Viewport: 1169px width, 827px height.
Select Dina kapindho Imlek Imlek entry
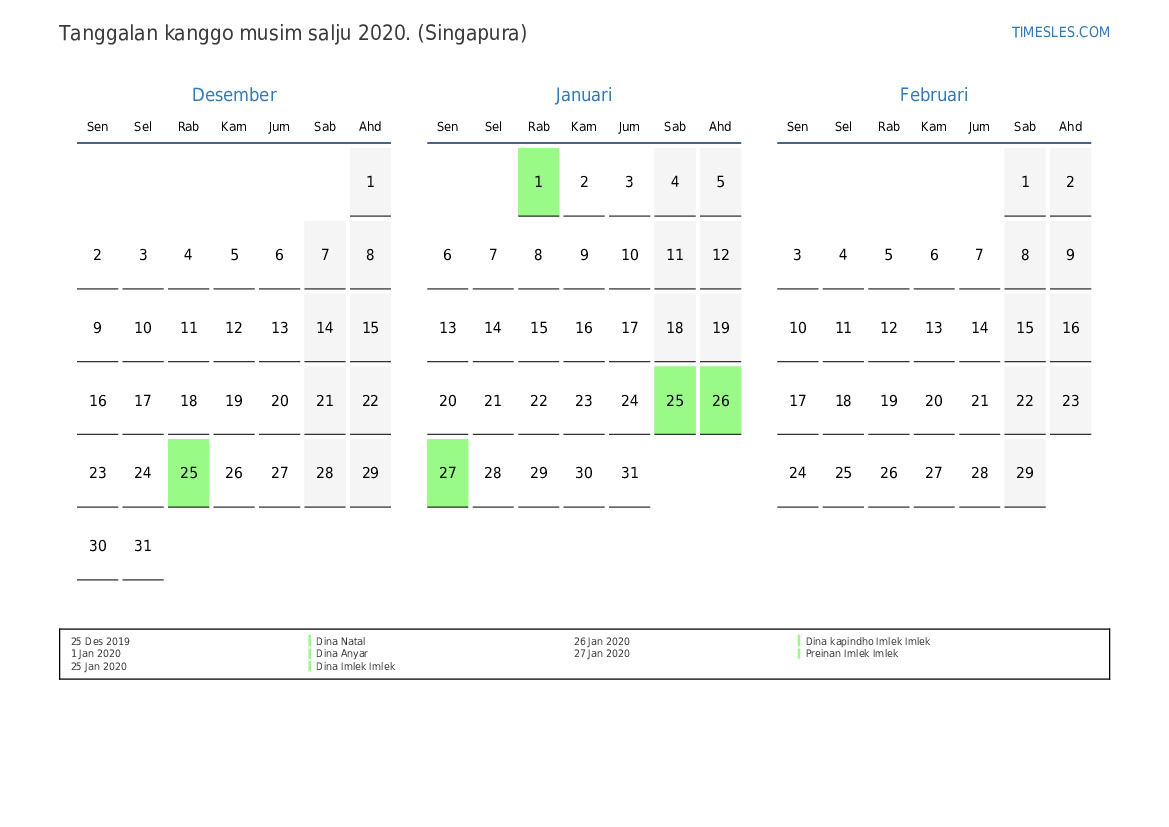pos(867,642)
